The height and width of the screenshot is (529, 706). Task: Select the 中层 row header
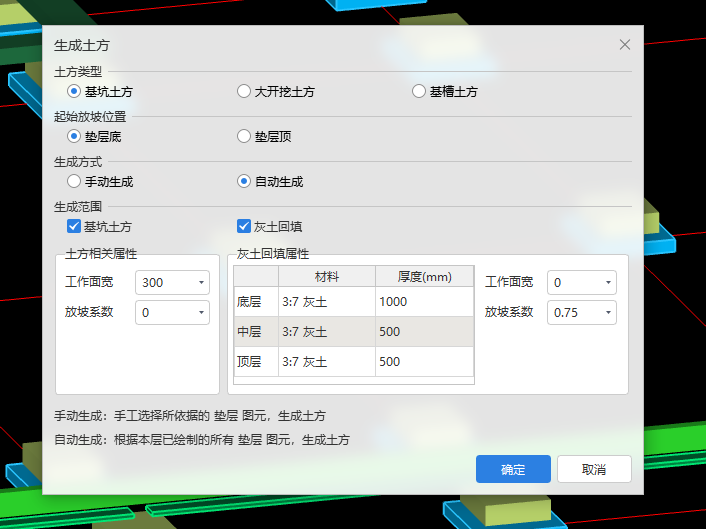[x=256, y=332]
